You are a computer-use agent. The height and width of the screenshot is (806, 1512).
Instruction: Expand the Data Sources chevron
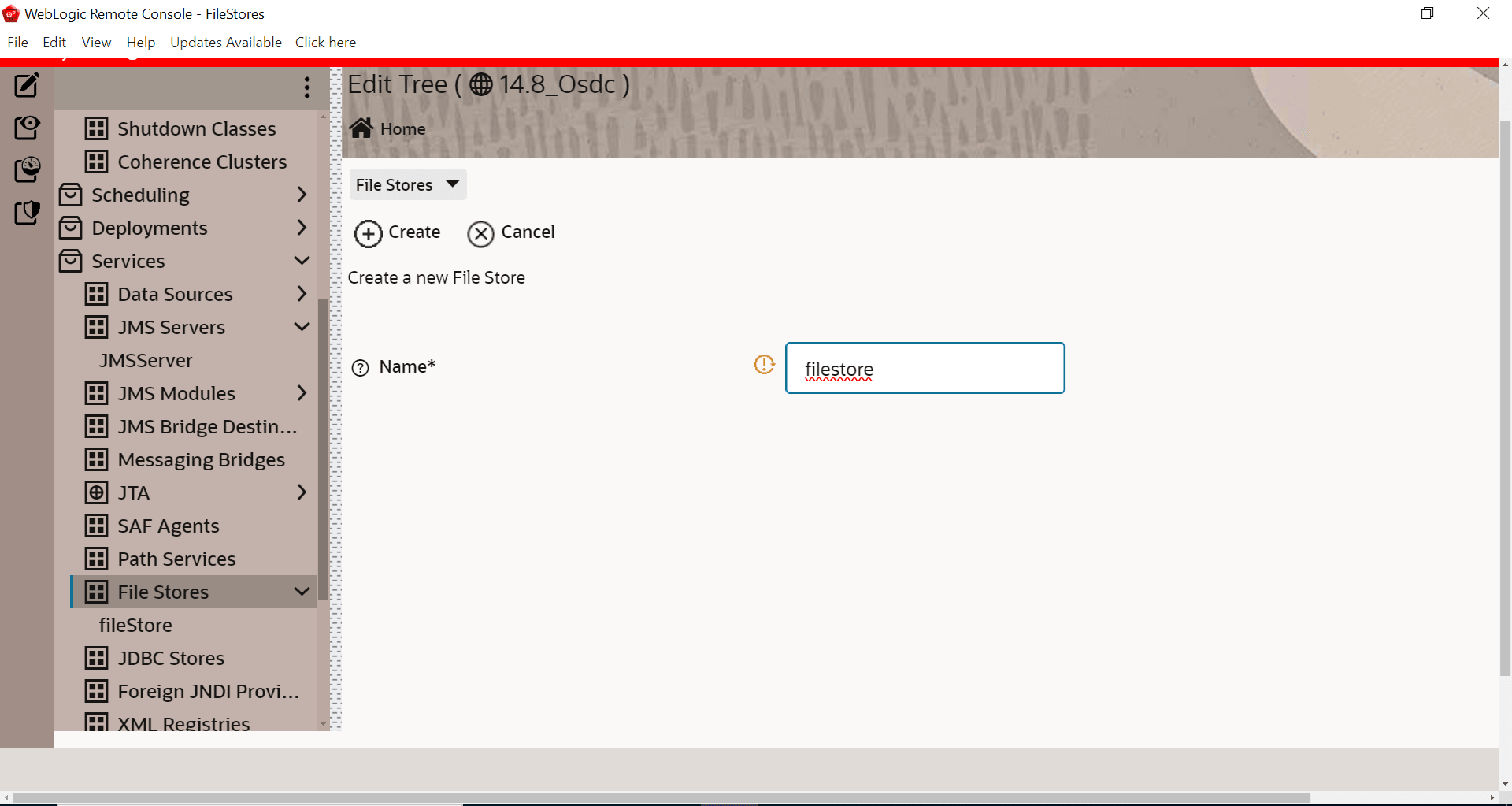pos(302,293)
